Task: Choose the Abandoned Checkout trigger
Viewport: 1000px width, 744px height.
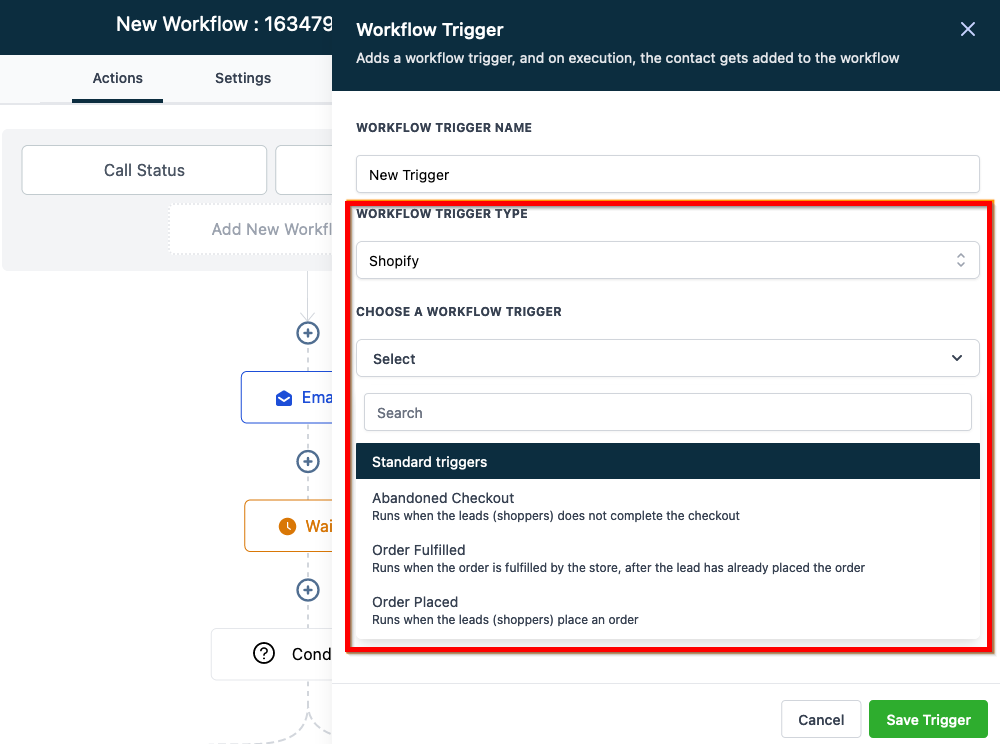Action: tap(443, 499)
